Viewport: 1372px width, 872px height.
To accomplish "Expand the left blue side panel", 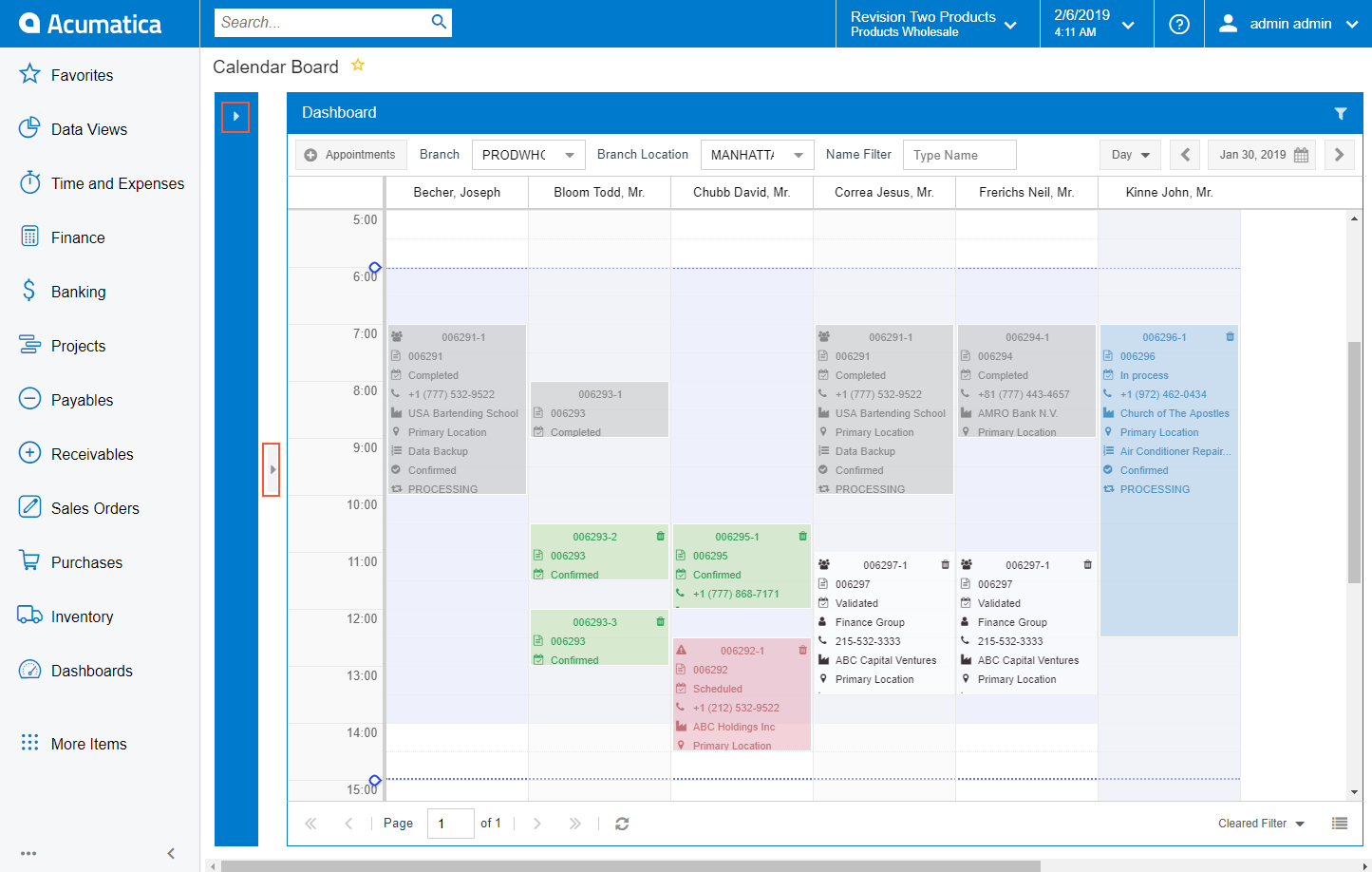I will [x=235, y=117].
